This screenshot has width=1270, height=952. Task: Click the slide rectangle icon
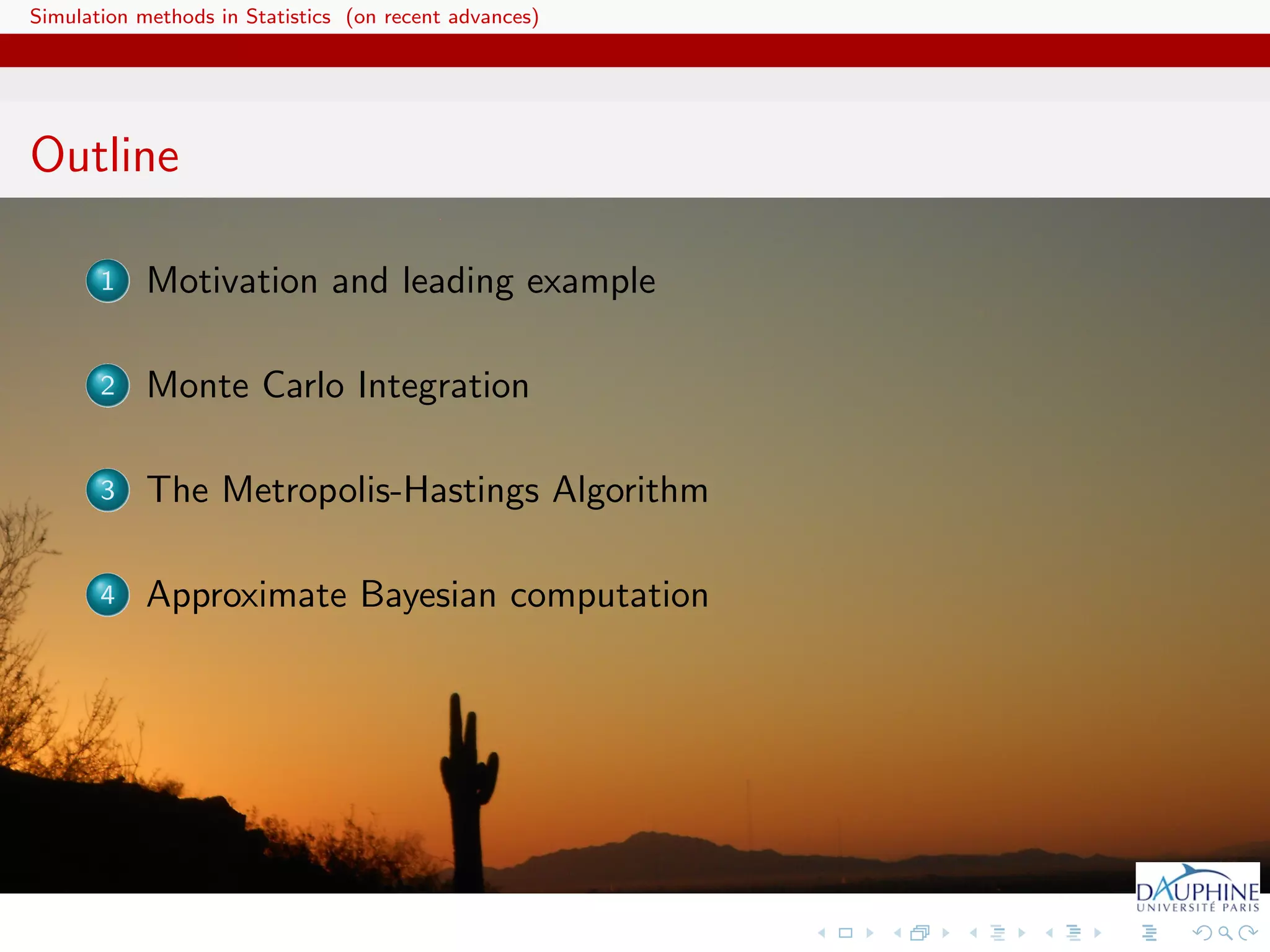[845, 933]
